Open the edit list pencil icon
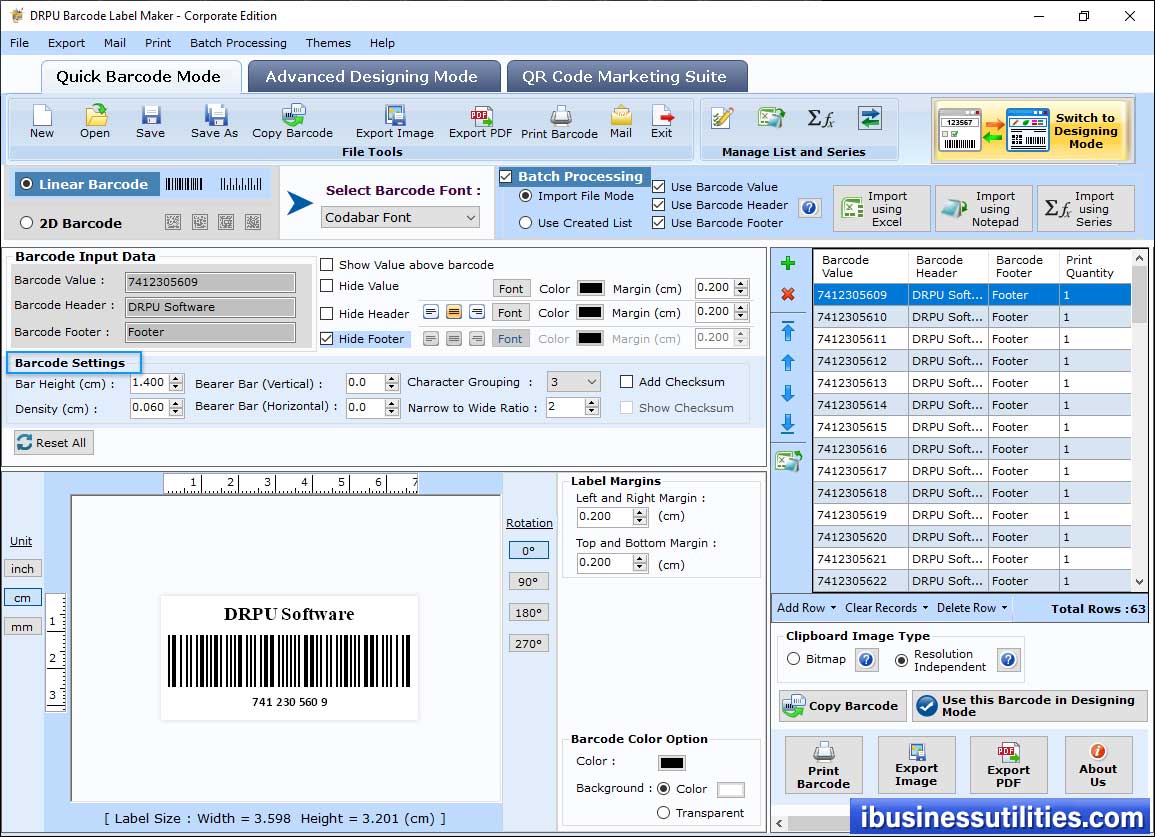 pyautogui.click(x=722, y=118)
